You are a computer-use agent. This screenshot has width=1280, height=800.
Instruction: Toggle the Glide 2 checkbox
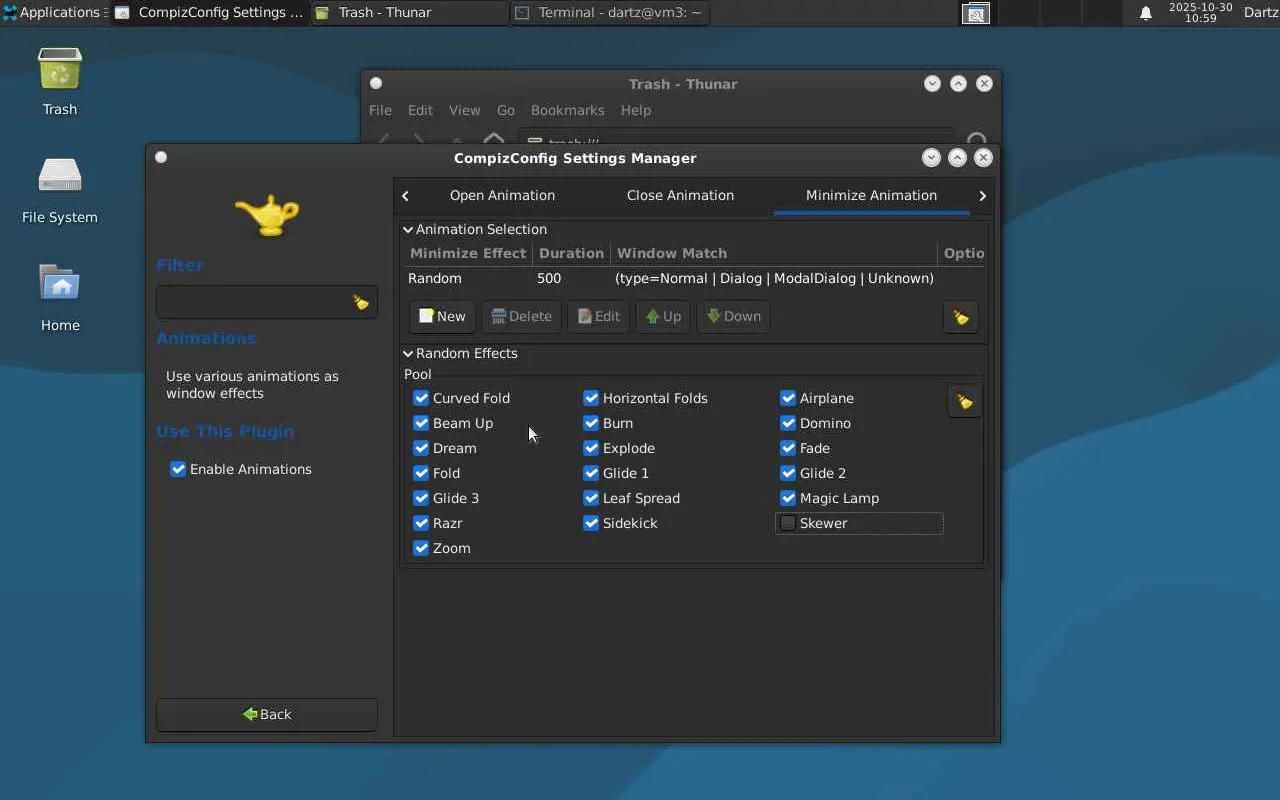(x=788, y=473)
